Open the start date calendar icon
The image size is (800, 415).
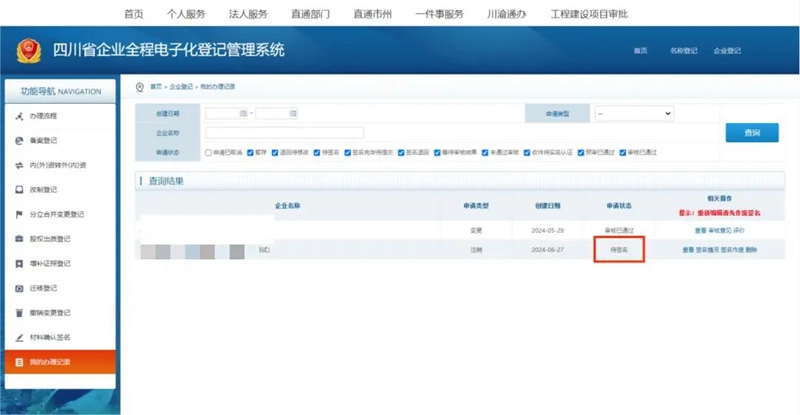point(243,113)
